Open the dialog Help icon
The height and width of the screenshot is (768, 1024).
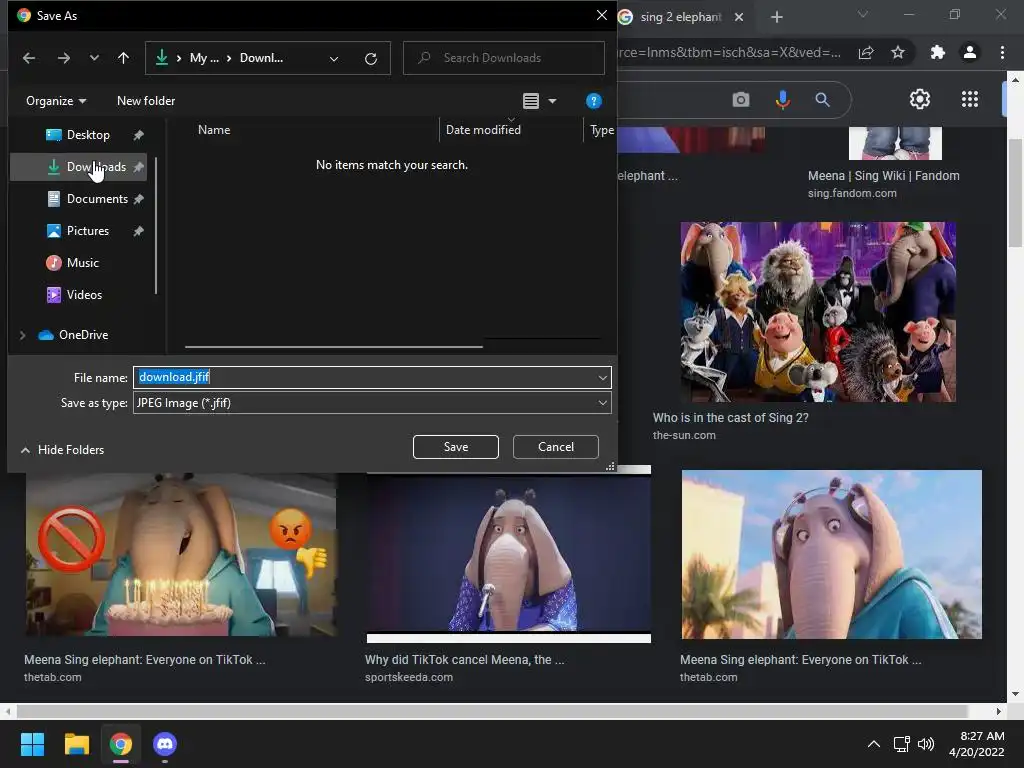[x=594, y=101]
